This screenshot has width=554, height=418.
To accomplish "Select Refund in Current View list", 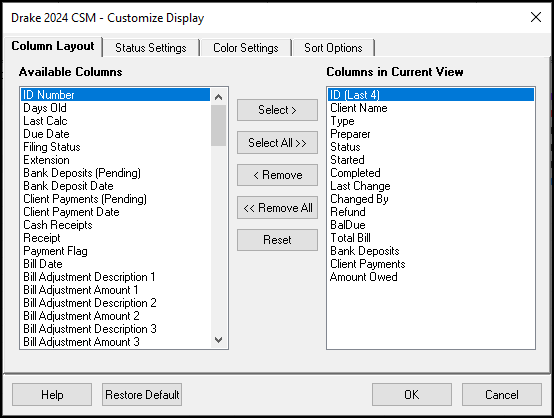I will click(x=431, y=212).
